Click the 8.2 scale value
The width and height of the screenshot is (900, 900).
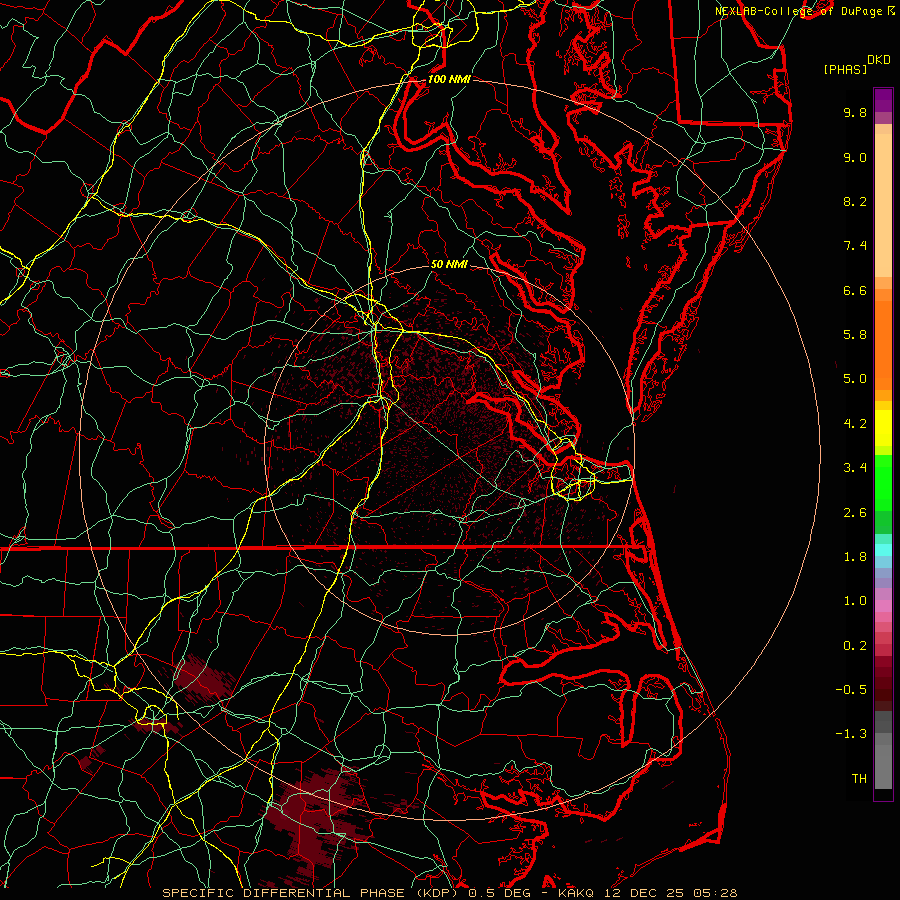point(855,201)
